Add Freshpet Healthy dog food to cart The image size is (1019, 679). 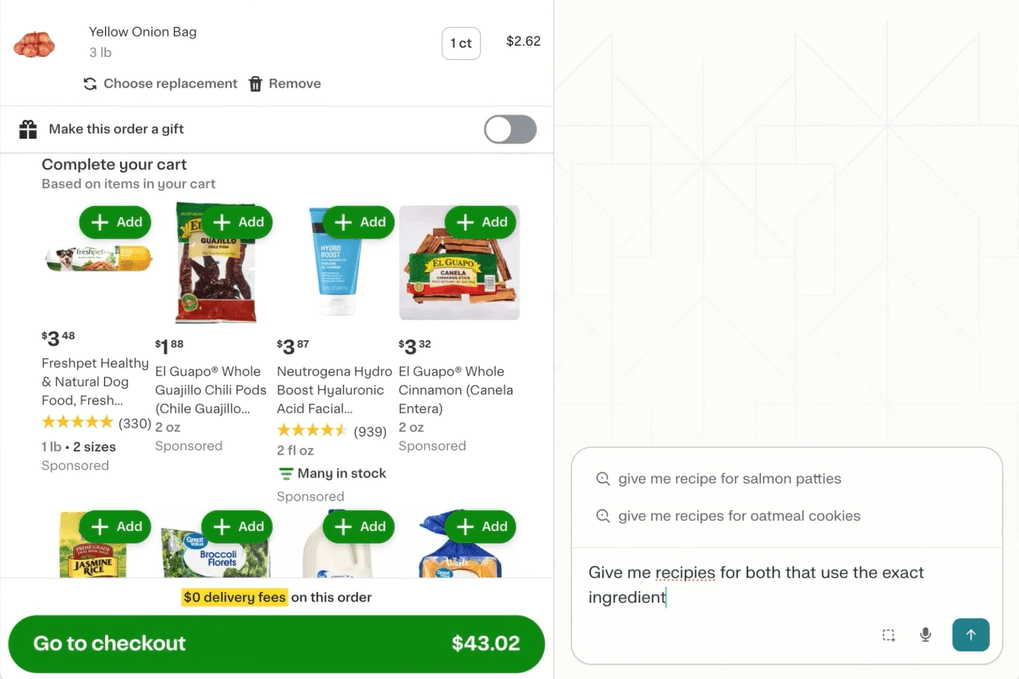point(115,222)
